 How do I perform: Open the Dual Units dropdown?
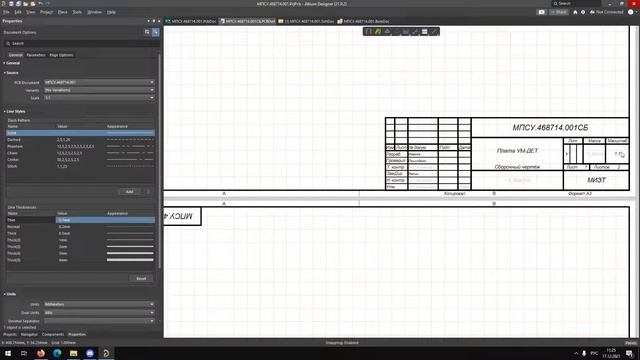(x=99, y=313)
